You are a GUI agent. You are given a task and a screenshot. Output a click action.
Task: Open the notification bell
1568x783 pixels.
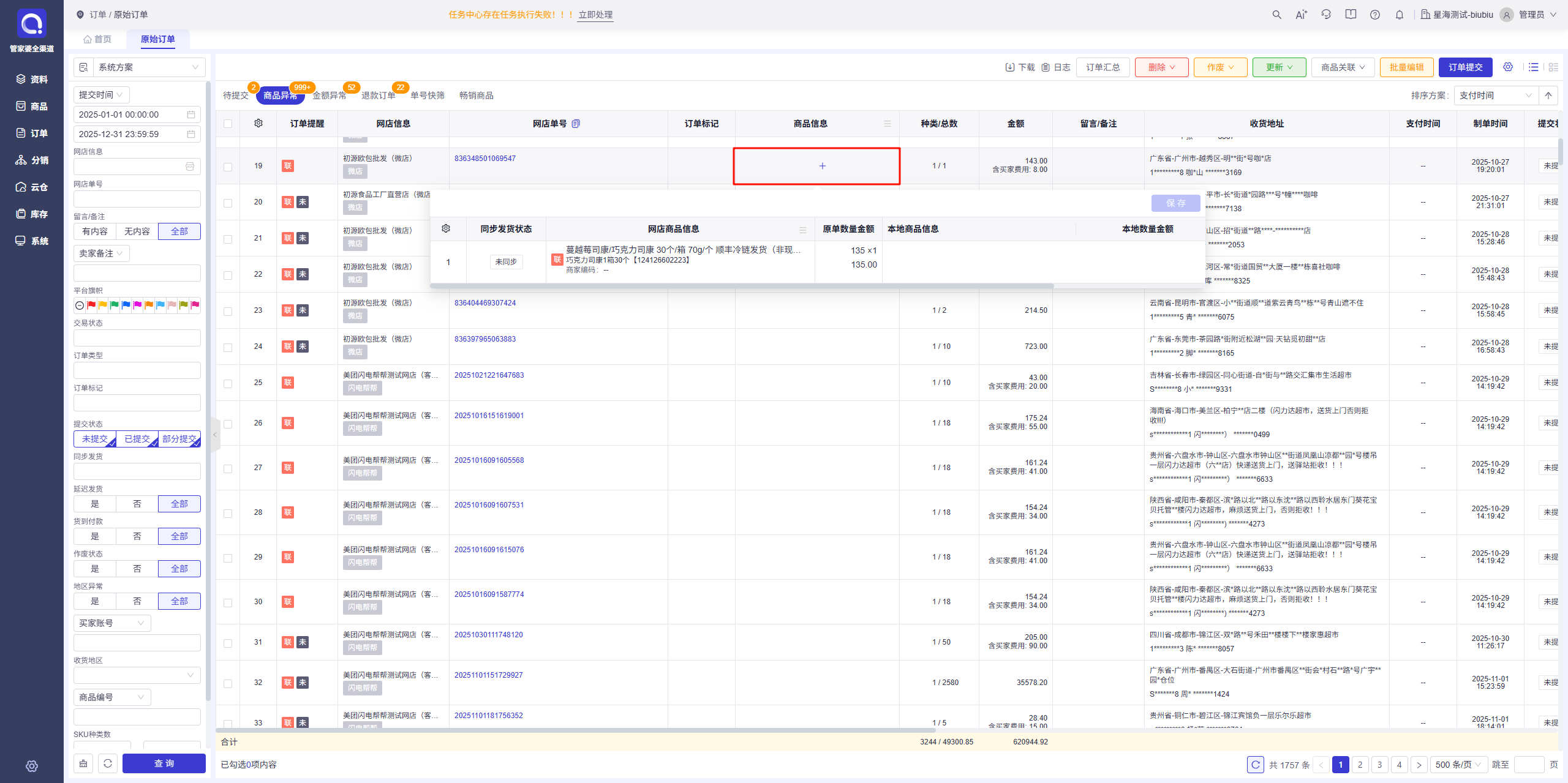pyautogui.click(x=1400, y=15)
